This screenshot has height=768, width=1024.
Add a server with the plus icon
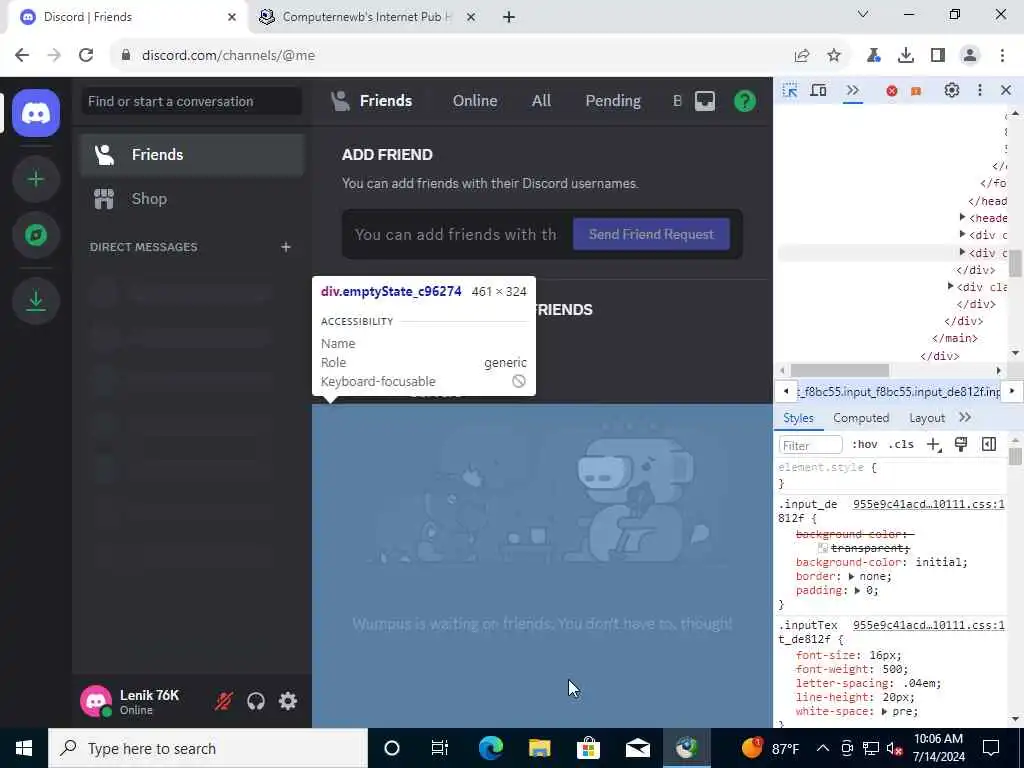coord(36,179)
